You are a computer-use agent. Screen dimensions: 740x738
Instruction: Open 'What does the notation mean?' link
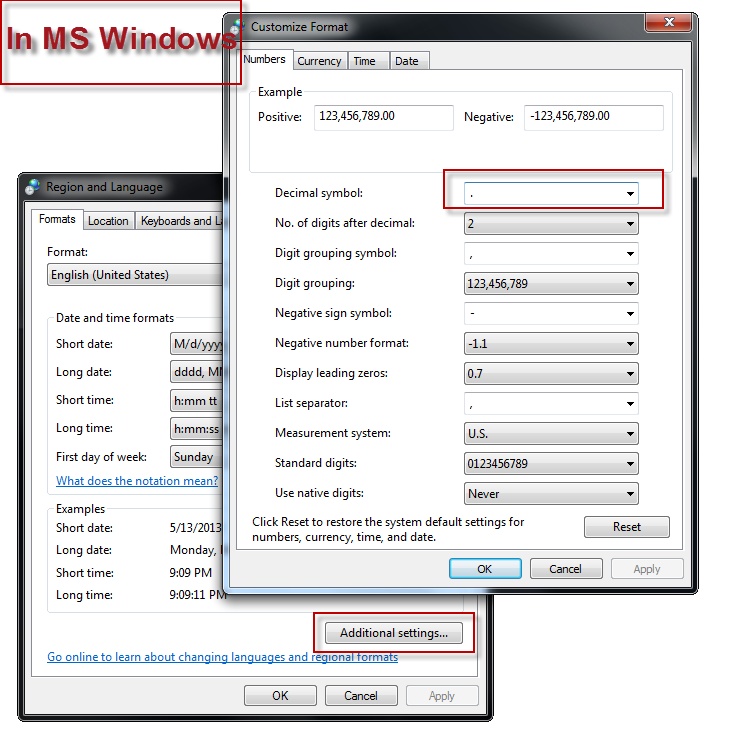137,481
